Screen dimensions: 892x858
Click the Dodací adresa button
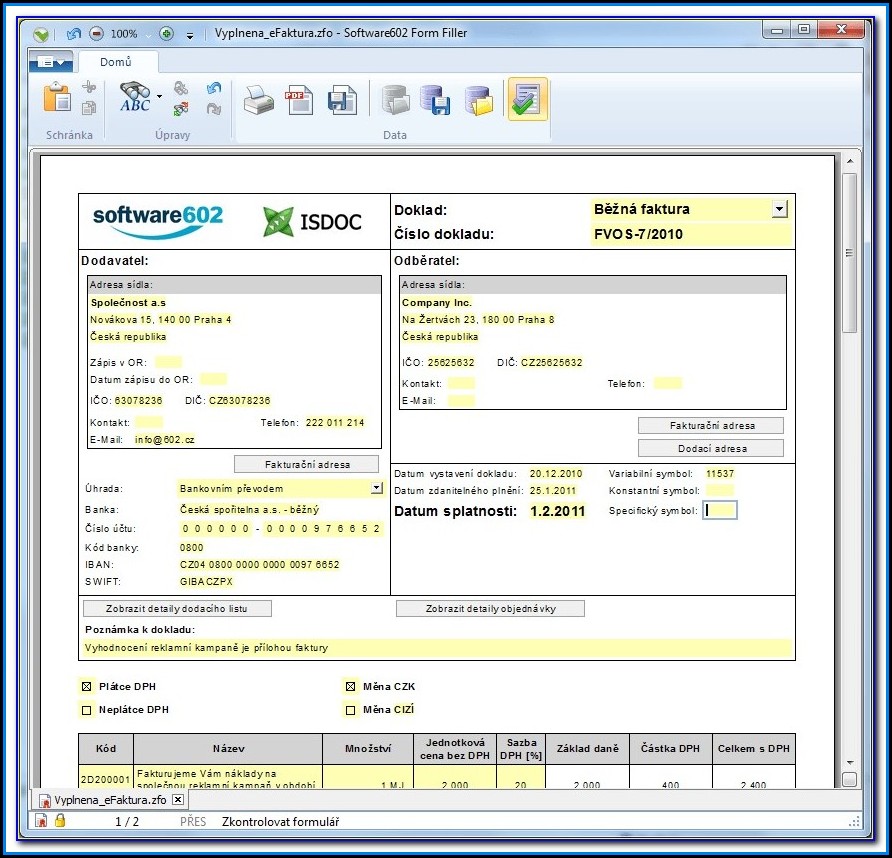(x=710, y=448)
